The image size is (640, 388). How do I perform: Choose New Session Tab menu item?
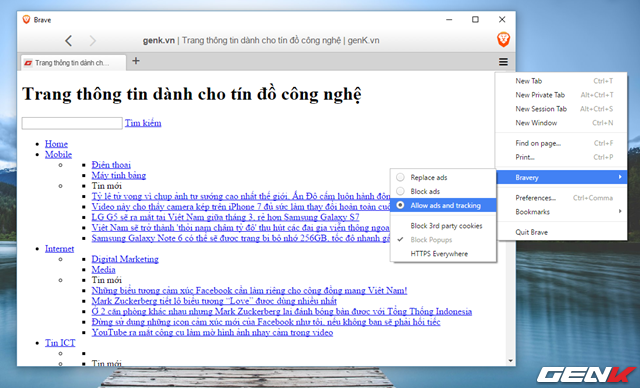pos(561,109)
